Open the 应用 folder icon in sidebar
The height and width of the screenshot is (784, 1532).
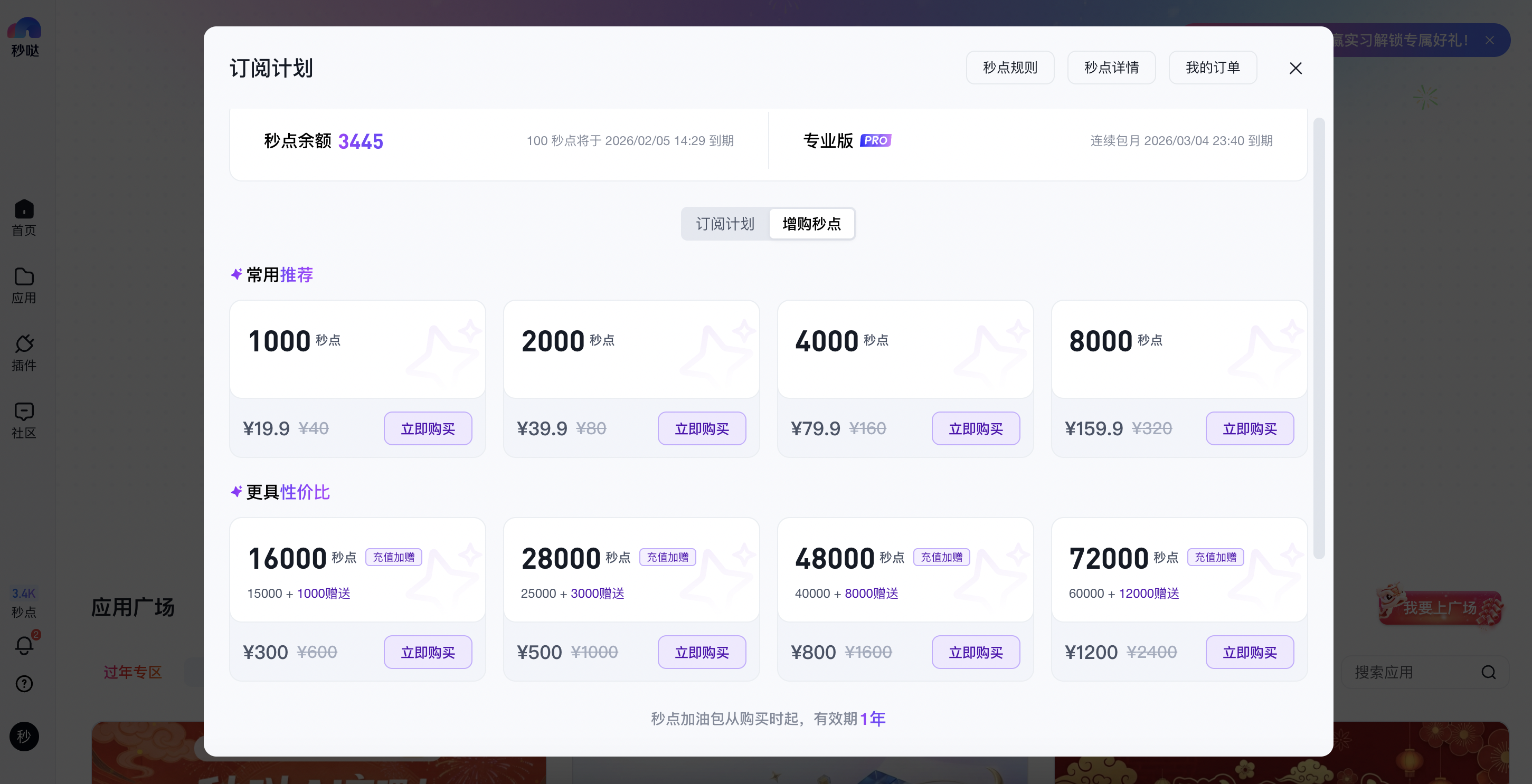(24, 277)
